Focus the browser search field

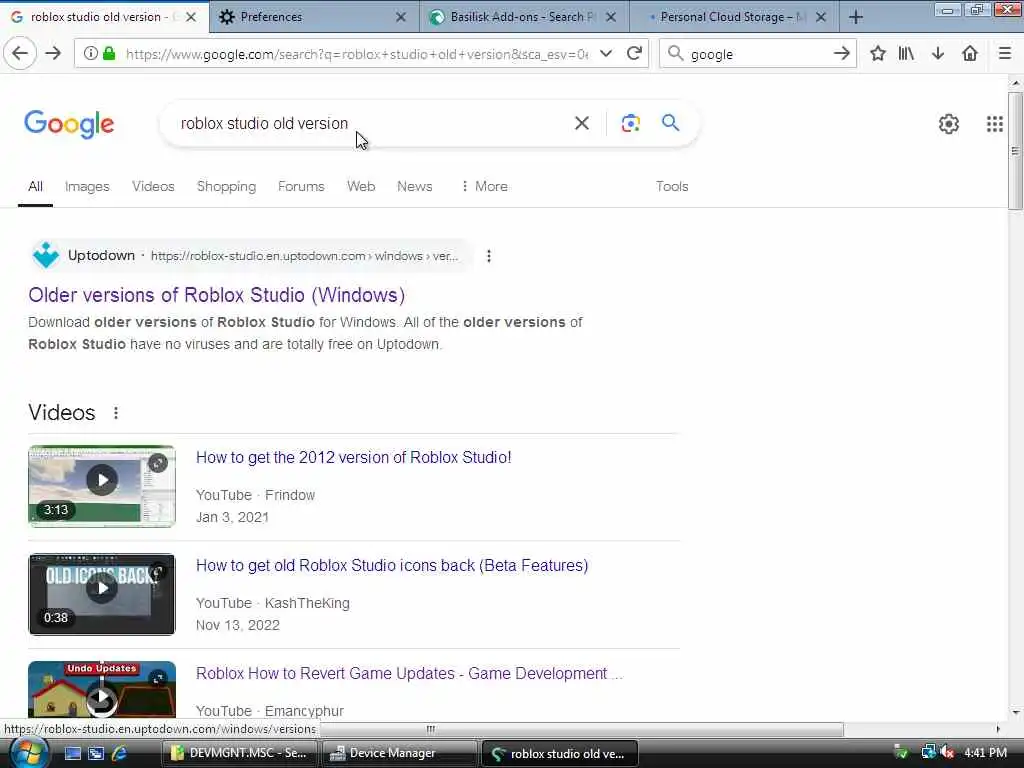point(758,54)
